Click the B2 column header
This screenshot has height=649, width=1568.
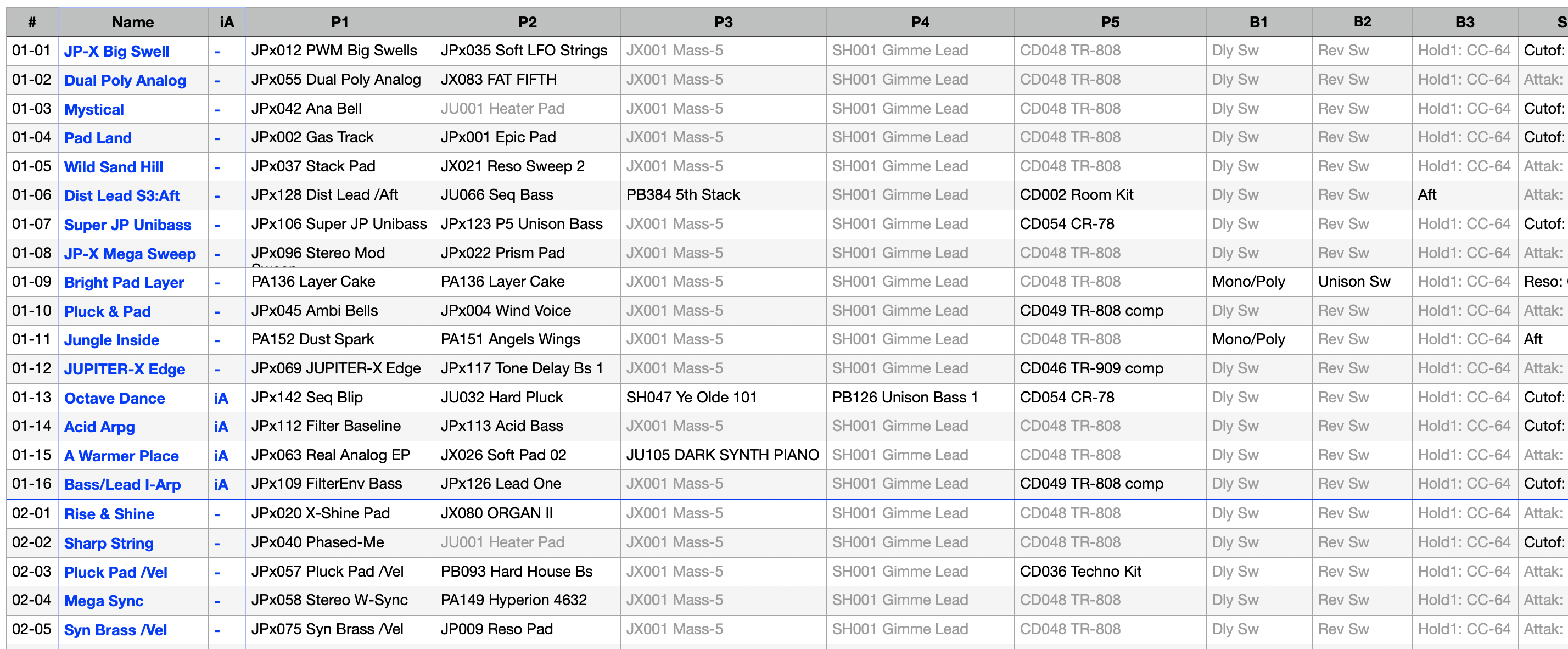click(x=1362, y=23)
